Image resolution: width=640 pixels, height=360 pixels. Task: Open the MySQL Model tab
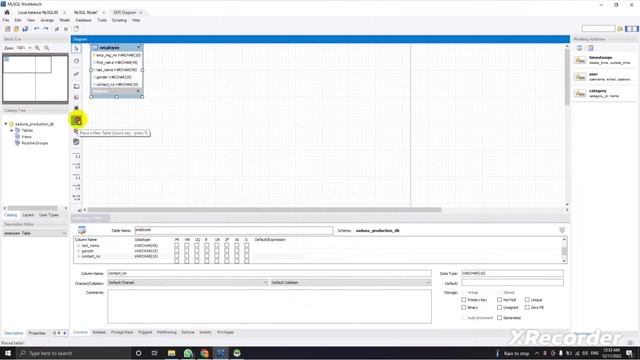pos(86,13)
